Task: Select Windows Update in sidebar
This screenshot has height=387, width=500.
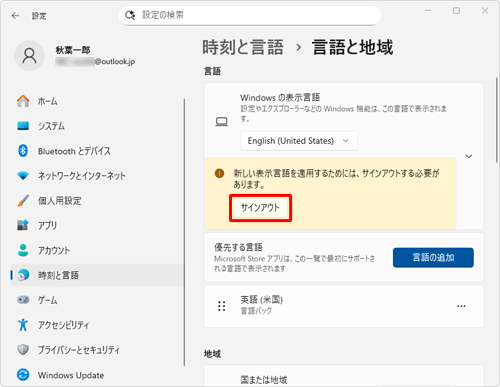Action: (97, 375)
